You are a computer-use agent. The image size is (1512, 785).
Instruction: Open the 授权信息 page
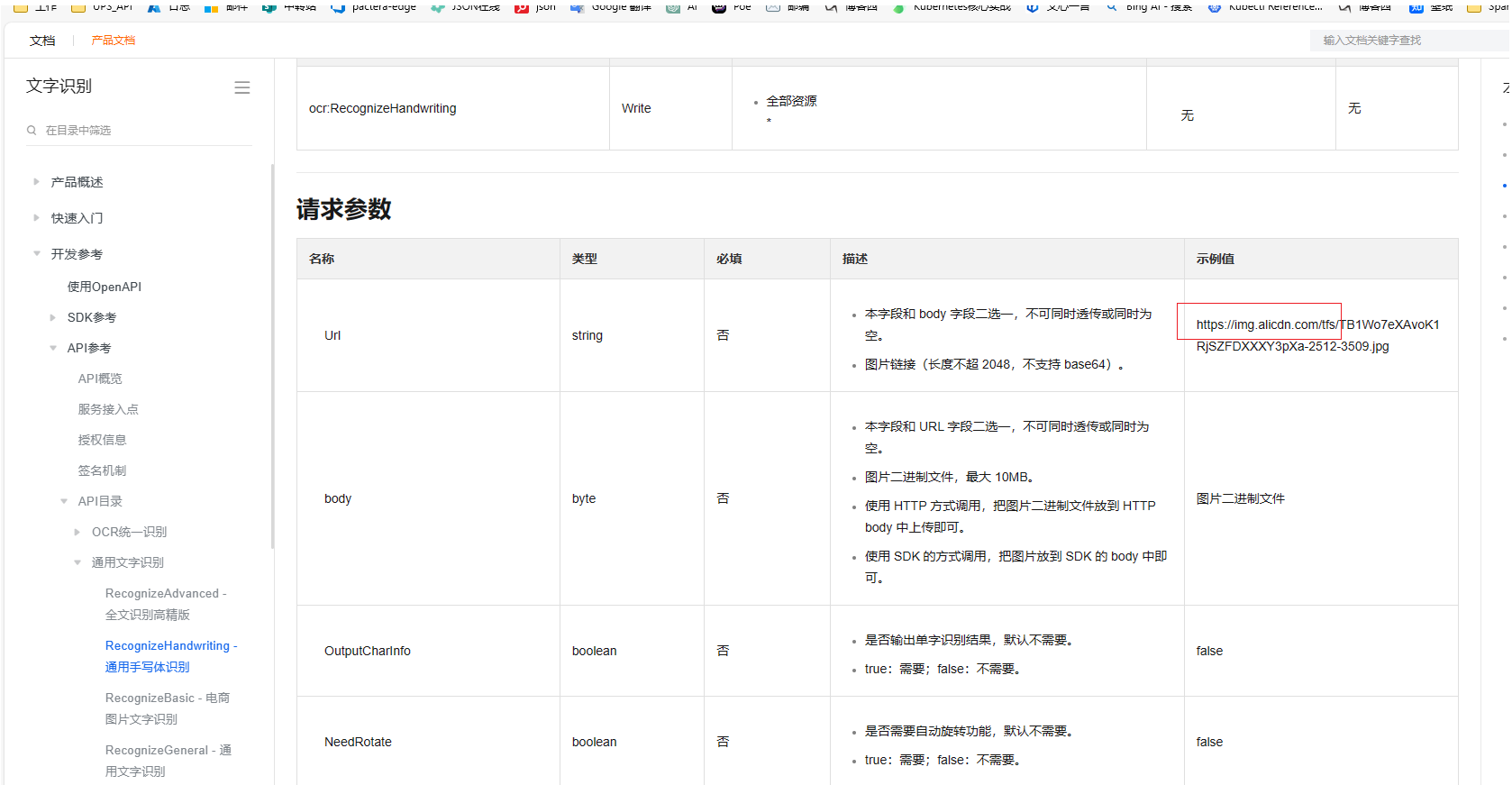[x=102, y=440]
